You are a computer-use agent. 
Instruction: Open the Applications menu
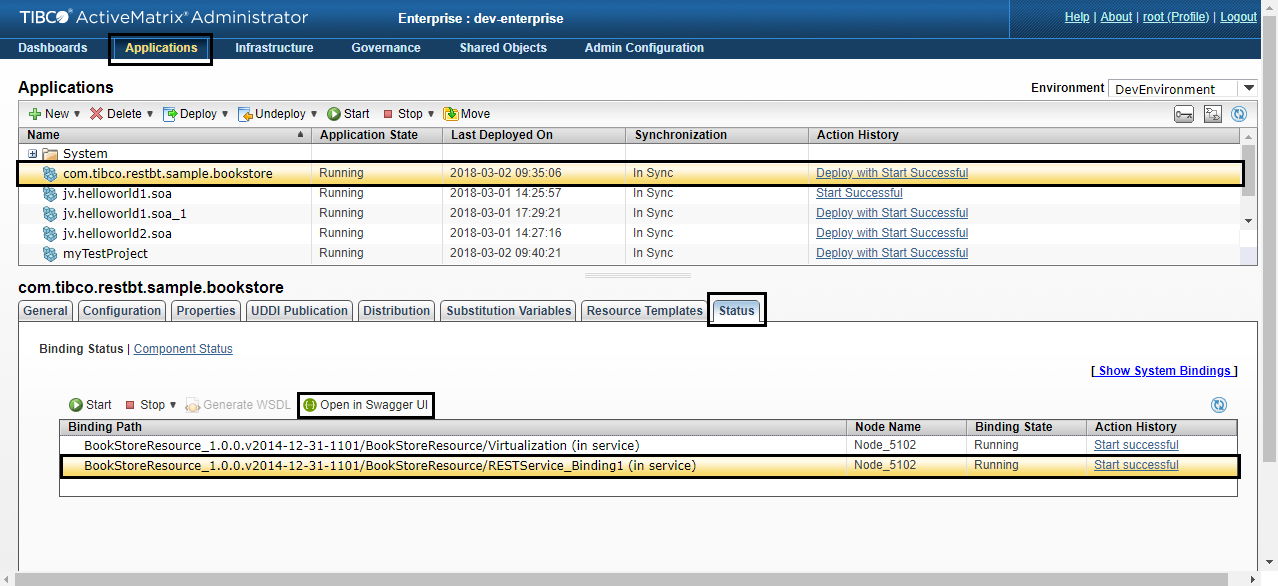[161, 48]
